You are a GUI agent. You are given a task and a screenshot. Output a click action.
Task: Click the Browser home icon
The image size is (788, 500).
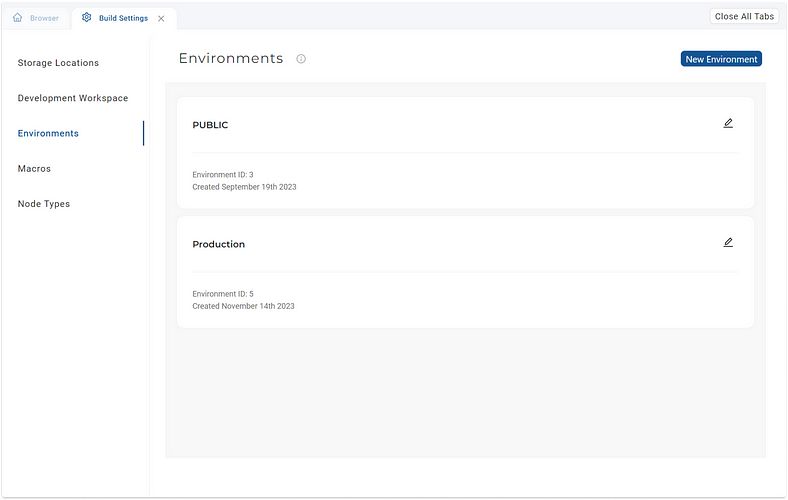[18, 18]
